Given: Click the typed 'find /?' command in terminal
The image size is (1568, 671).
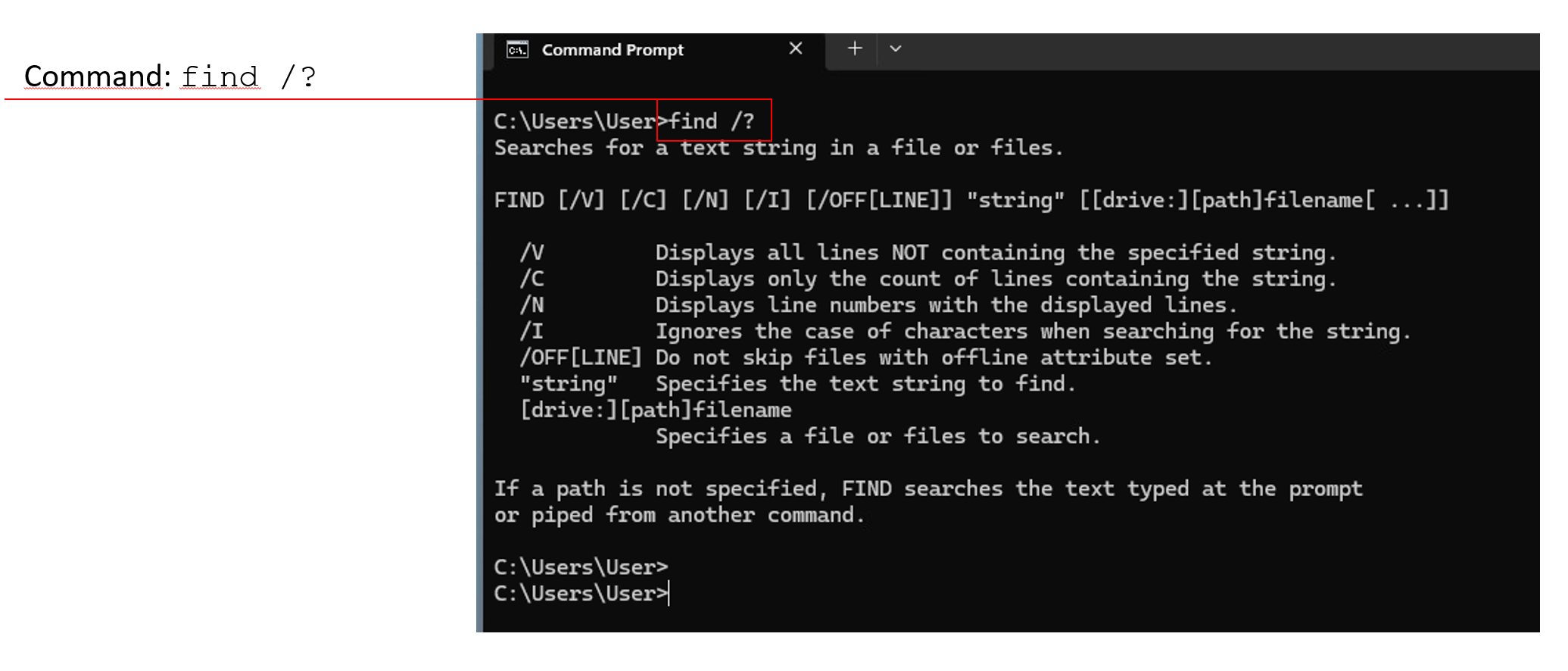Looking at the screenshot, I should (x=712, y=121).
